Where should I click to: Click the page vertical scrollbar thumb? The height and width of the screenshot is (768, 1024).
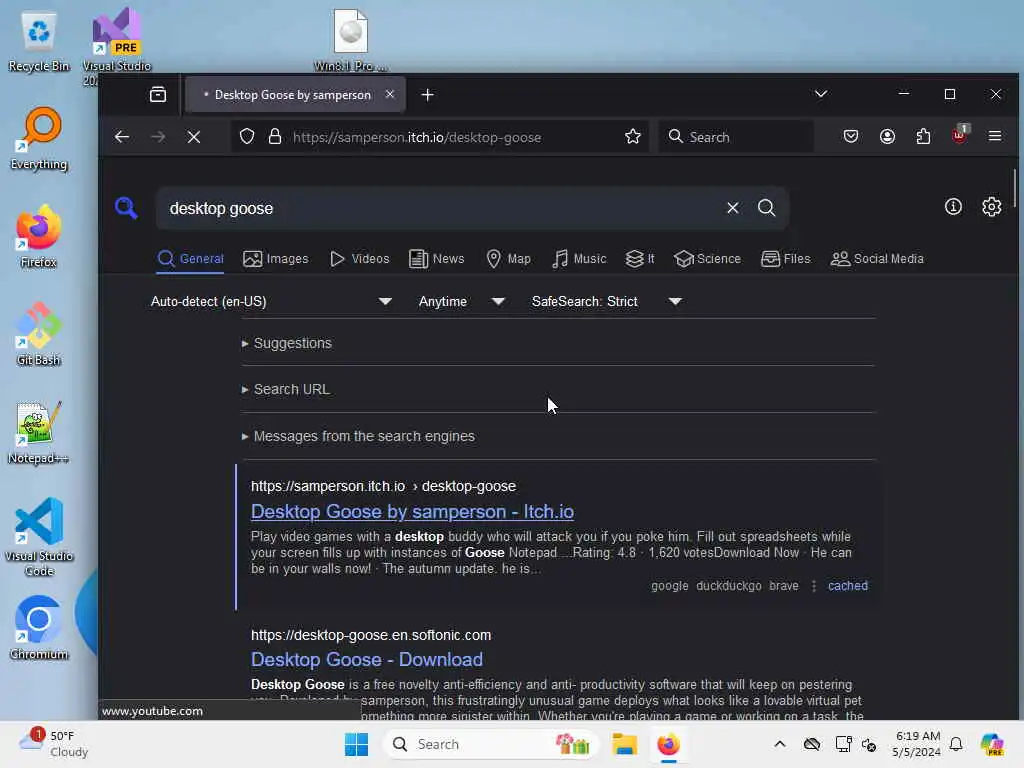(x=1015, y=188)
